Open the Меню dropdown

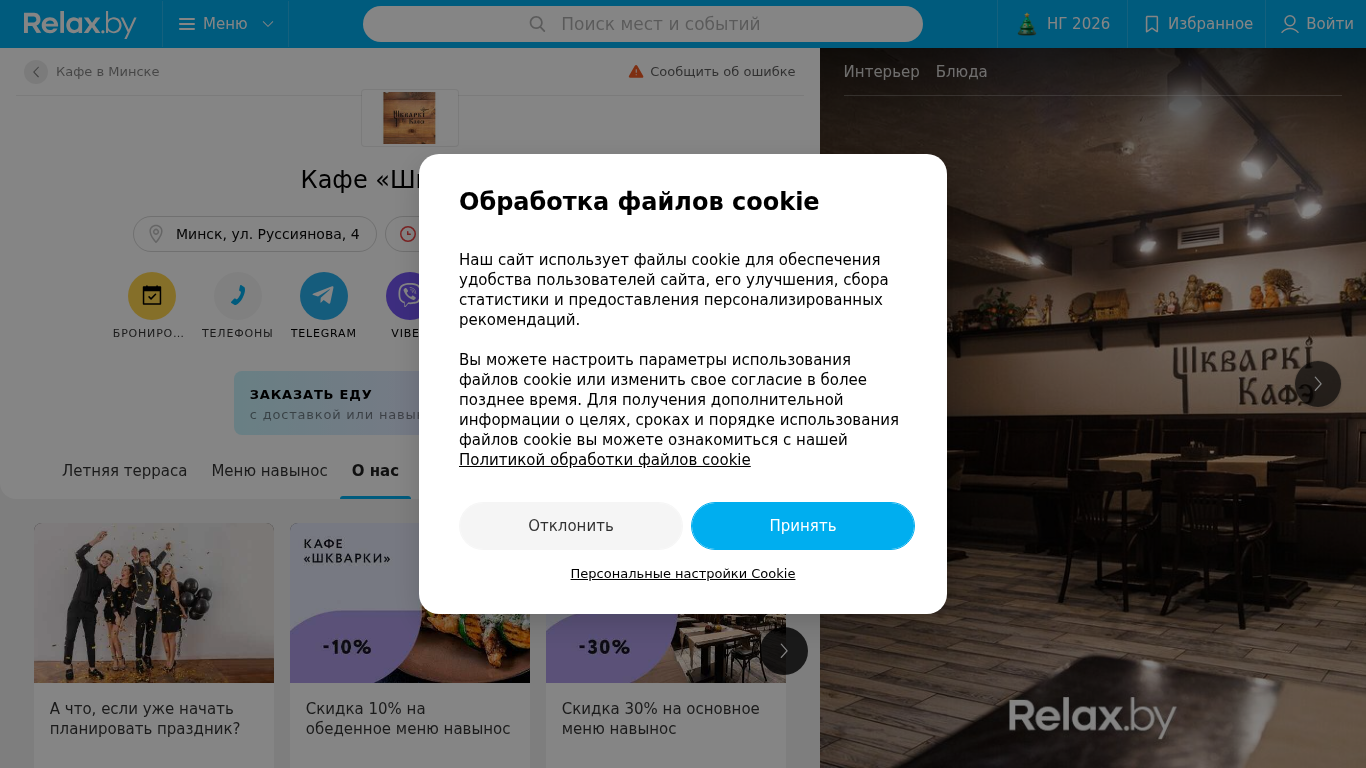click(226, 24)
